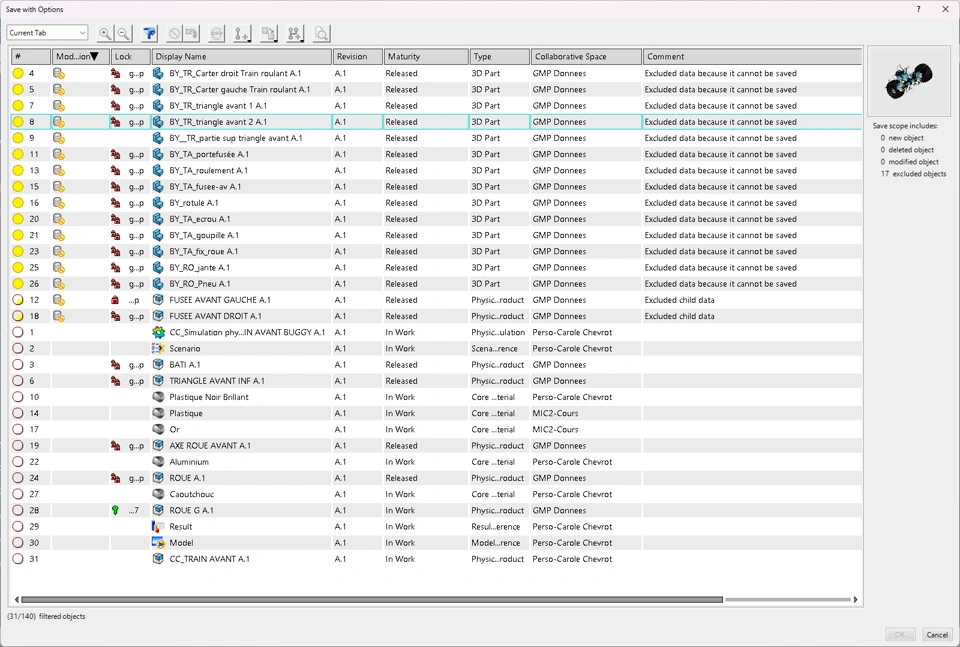
Task: Select the BY_TR_triangle avant 2 A.1 row
Action: click(436, 122)
